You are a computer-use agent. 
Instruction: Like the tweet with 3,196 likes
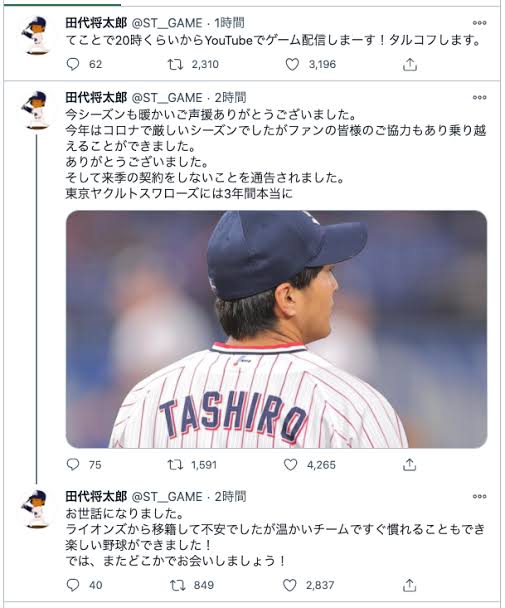pyautogui.click(x=292, y=64)
